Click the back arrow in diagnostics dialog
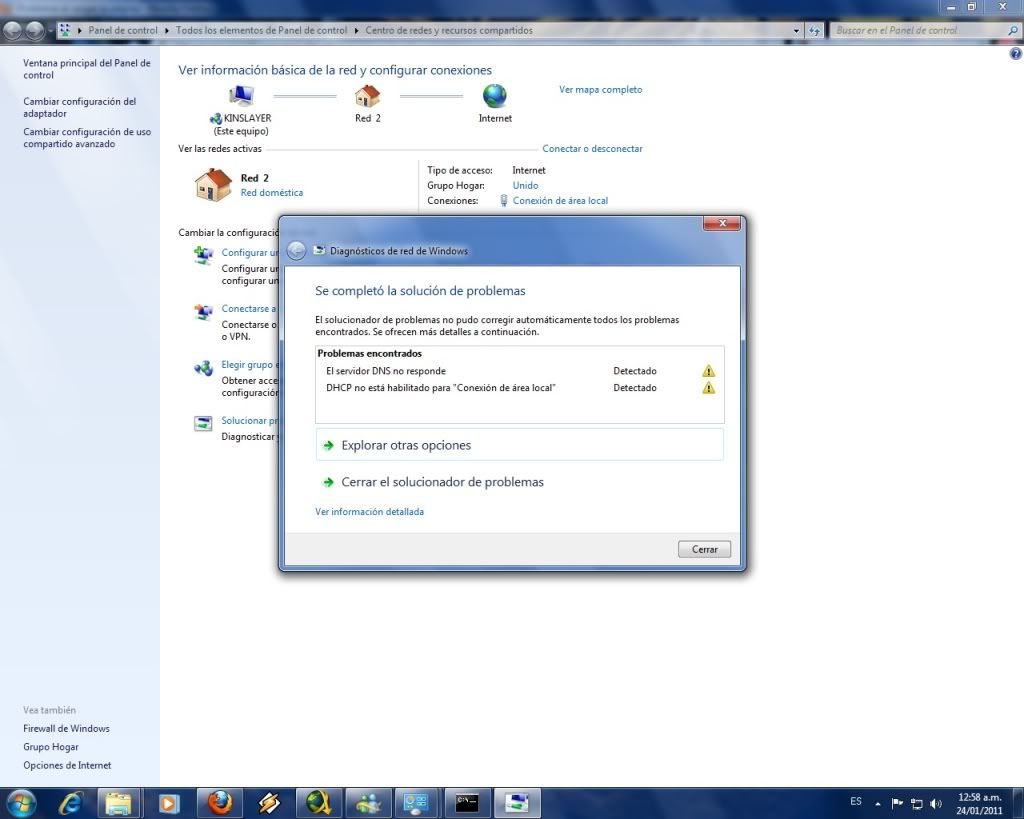 tap(296, 251)
